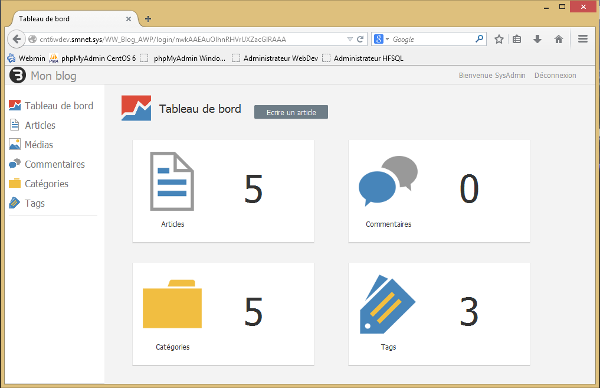Select the Tableau de bord browser tab
The image size is (600, 388).
[x=75, y=19]
